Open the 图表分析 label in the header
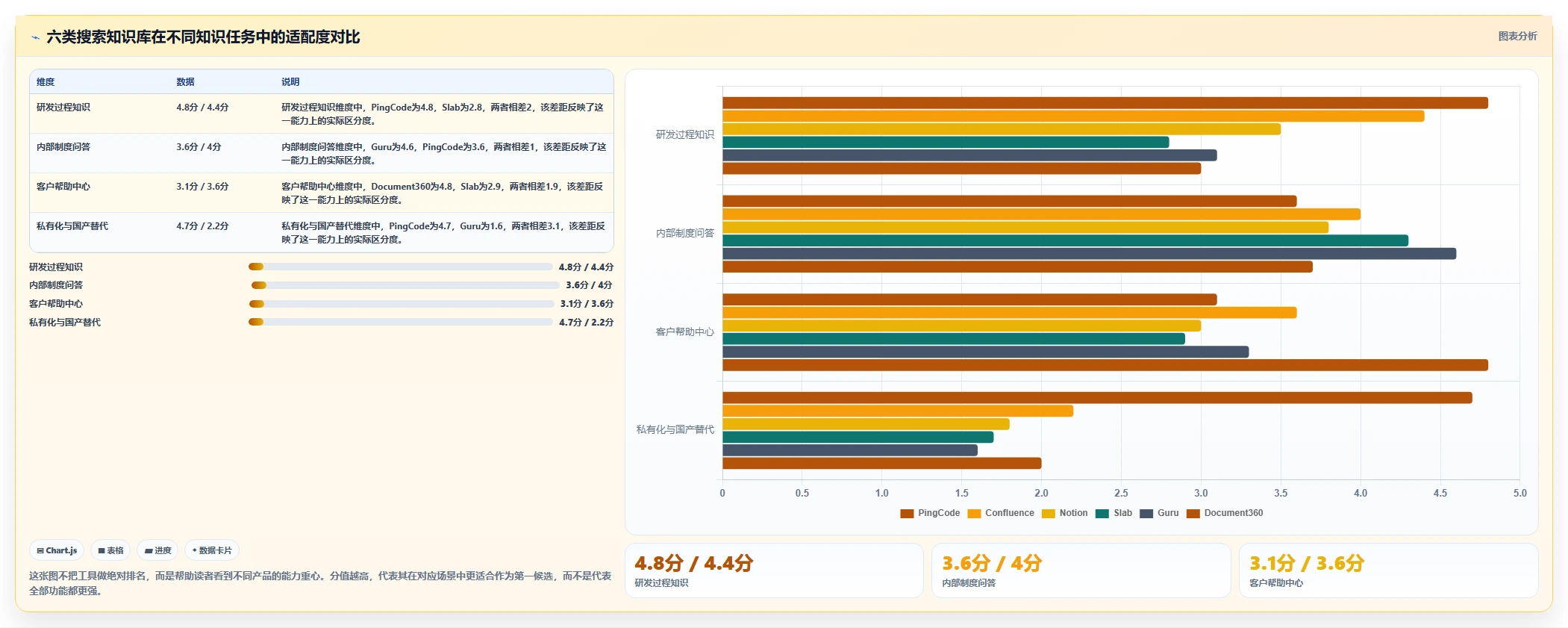Screen dimensions: 1568x628 1517,36
